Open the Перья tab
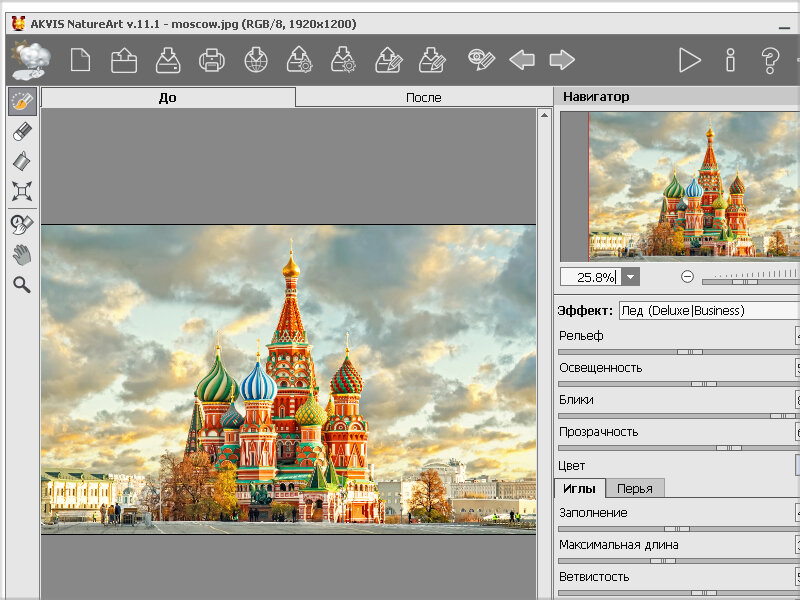800x600 pixels. [635, 489]
